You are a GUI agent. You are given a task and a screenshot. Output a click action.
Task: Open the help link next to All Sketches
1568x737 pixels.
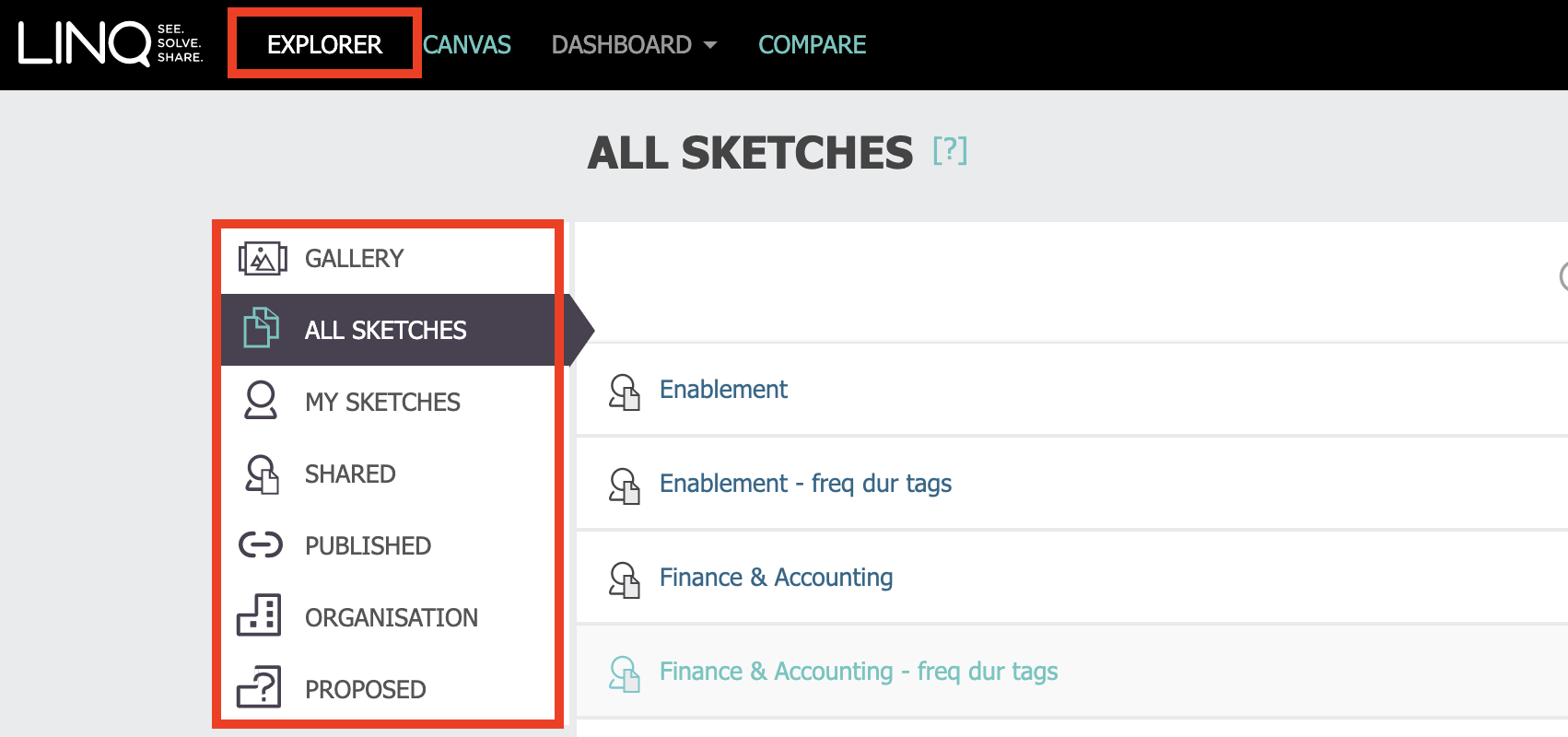[x=950, y=150]
